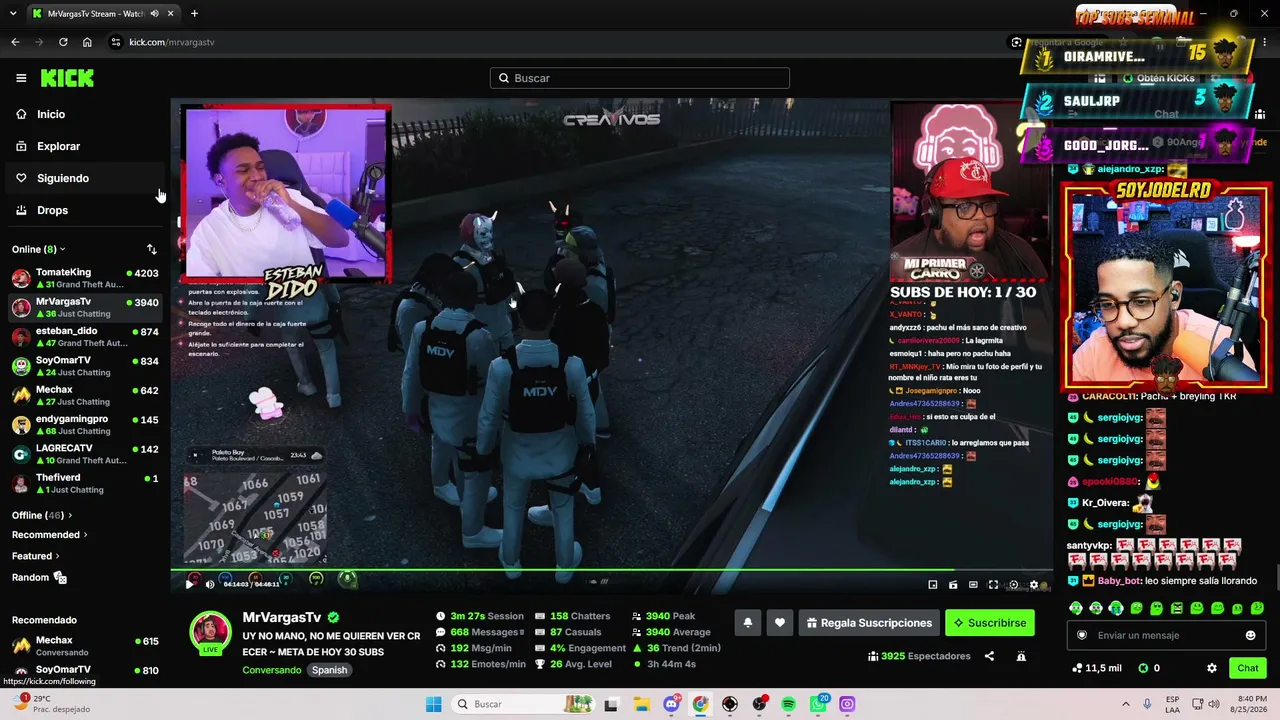The height and width of the screenshot is (720, 1280).
Task: Open the LAGRECATV channel
Action: tap(85, 454)
